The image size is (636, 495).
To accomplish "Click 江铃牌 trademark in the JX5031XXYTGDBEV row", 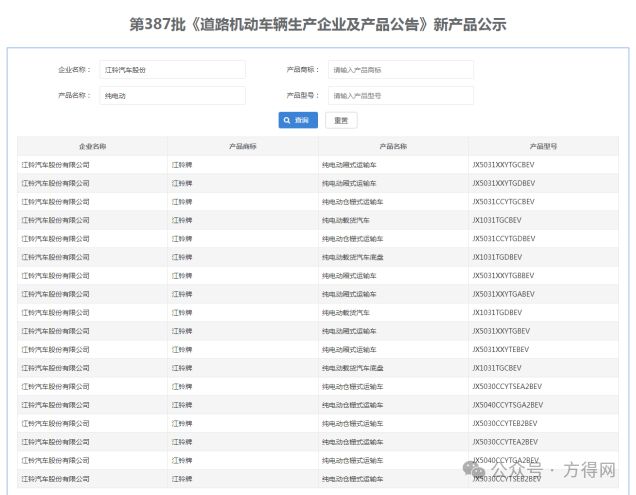I will [x=182, y=183].
